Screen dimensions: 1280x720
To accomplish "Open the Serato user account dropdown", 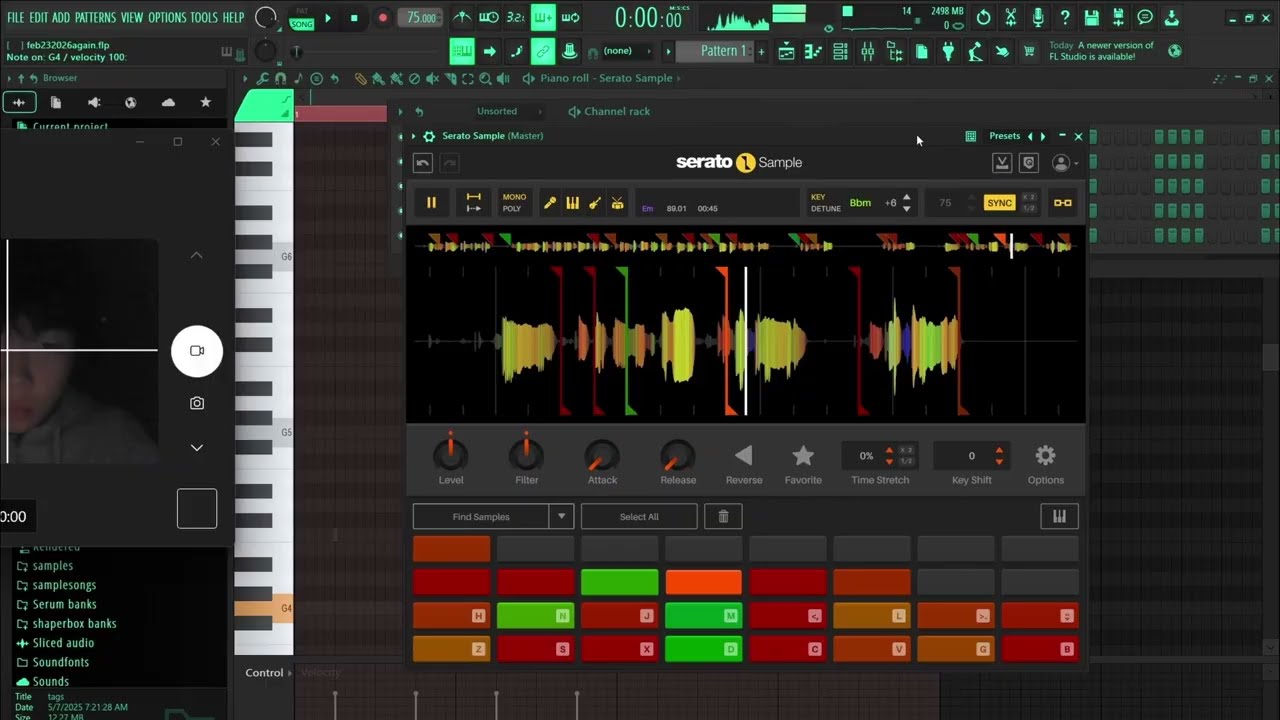I will click(1065, 163).
